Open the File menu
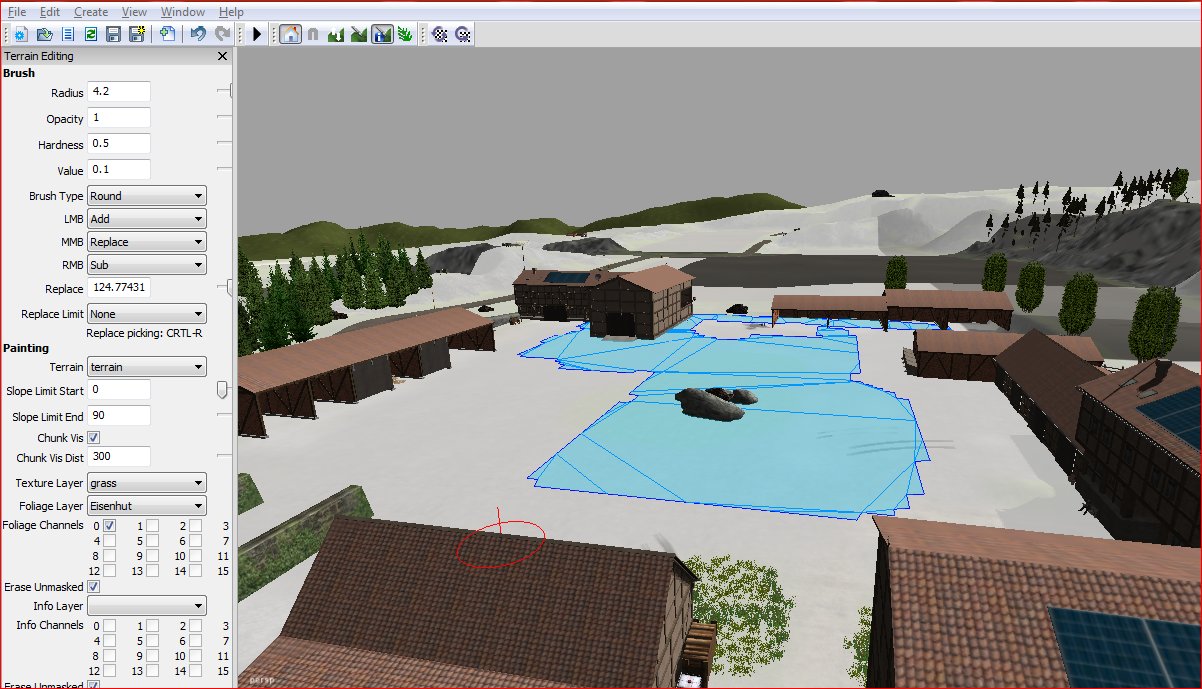1202x689 pixels. pyautogui.click(x=17, y=12)
